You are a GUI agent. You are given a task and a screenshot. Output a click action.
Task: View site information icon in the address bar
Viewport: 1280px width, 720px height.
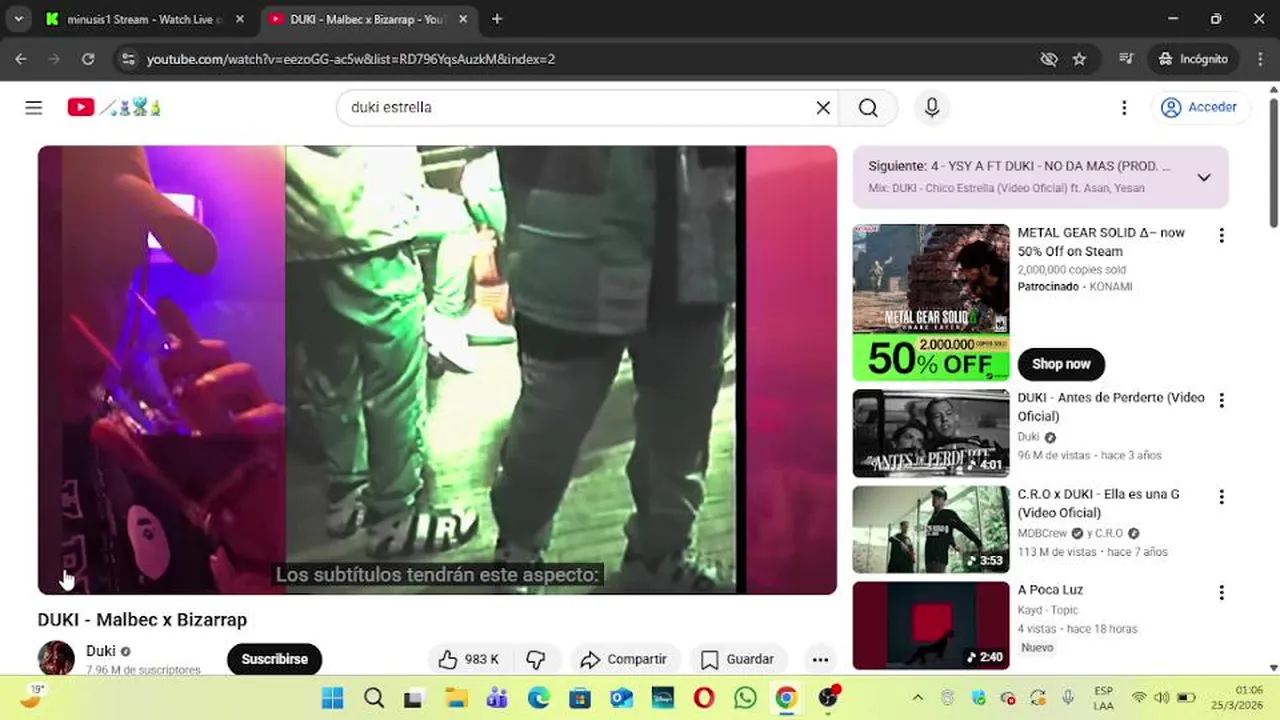pos(127,59)
